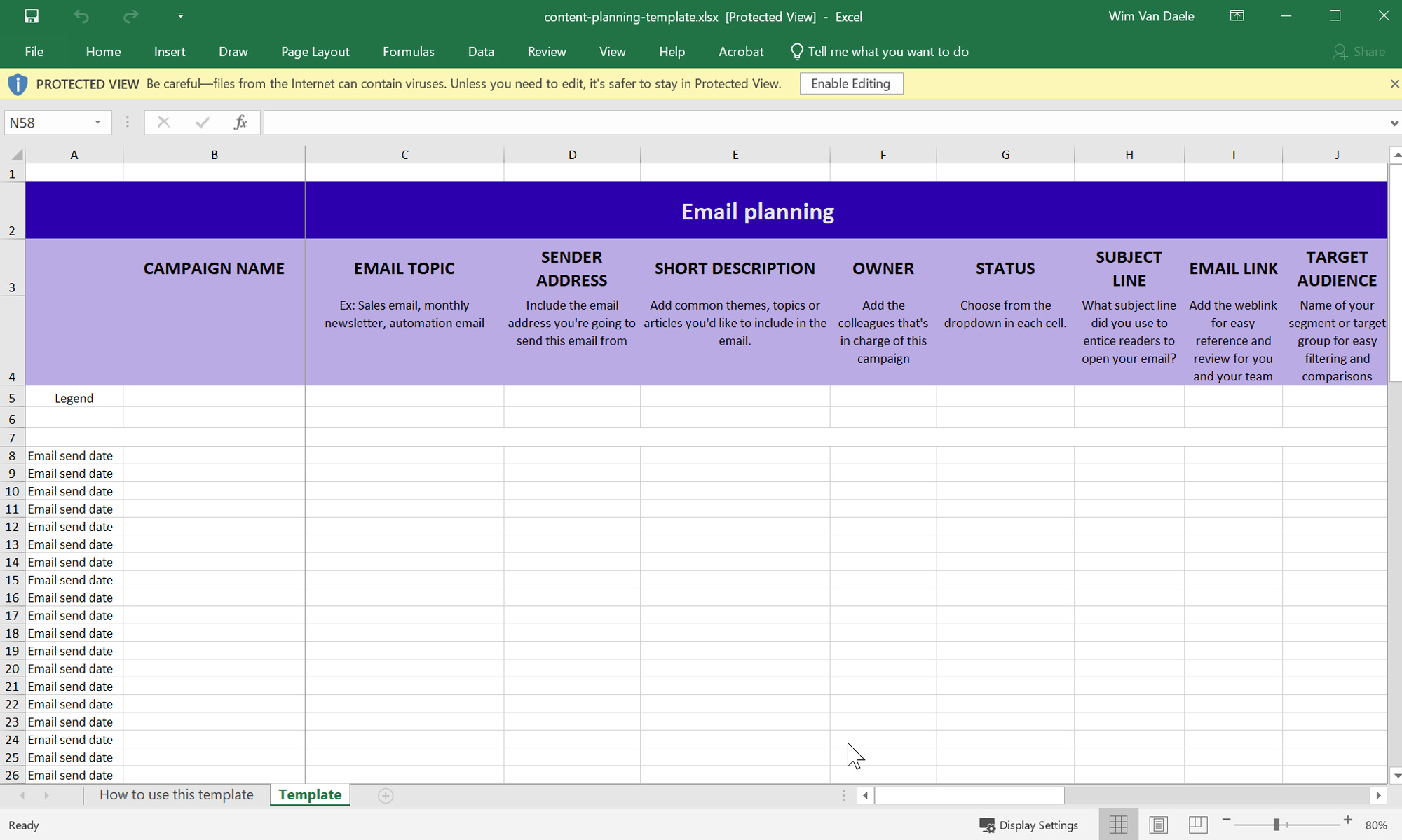This screenshot has height=840, width=1402.
Task: Click the Undo arrow icon
Action: (81, 16)
